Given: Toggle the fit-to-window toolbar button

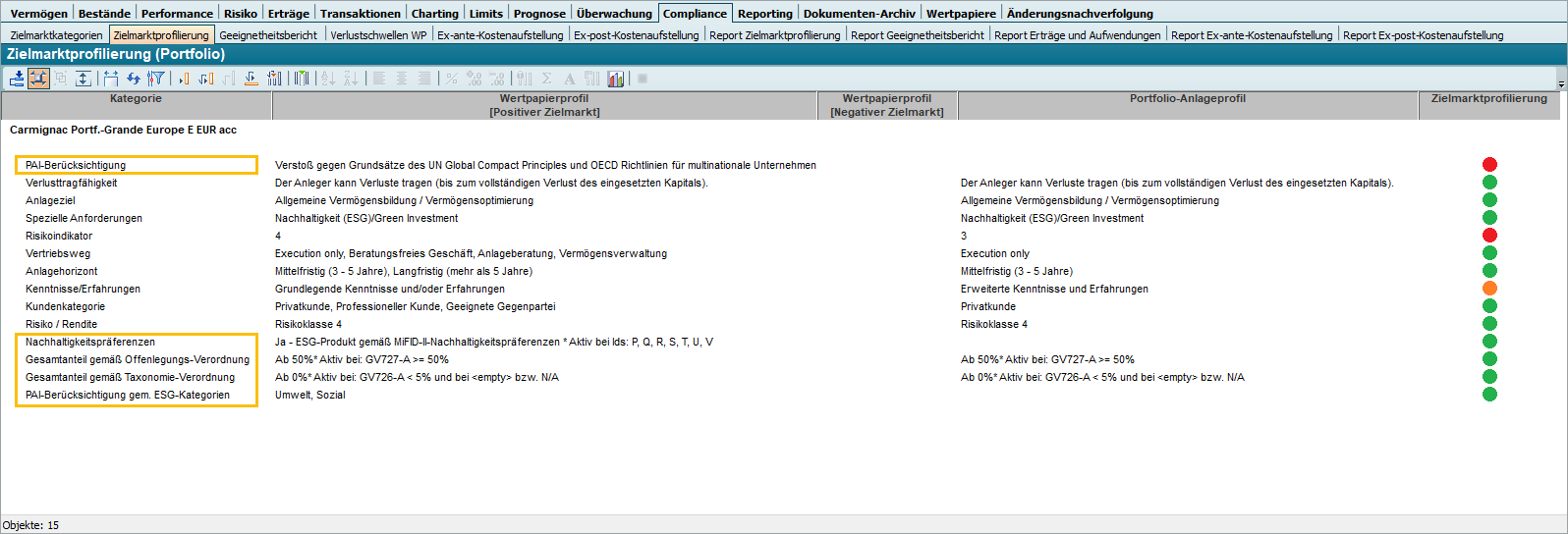Looking at the screenshot, I should click(39, 79).
